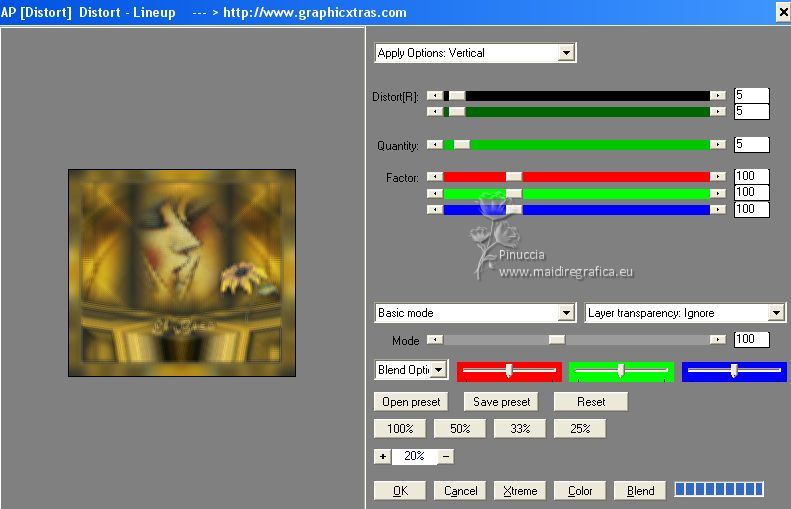This screenshot has height=509, width=791.
Task: Set preview zoom to 100%
Action: click(x=400, y=429)
